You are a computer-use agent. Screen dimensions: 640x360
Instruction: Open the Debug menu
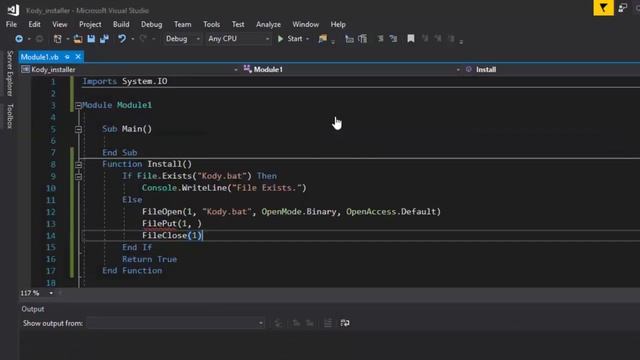pyautogui.click(x=151, y=24)
